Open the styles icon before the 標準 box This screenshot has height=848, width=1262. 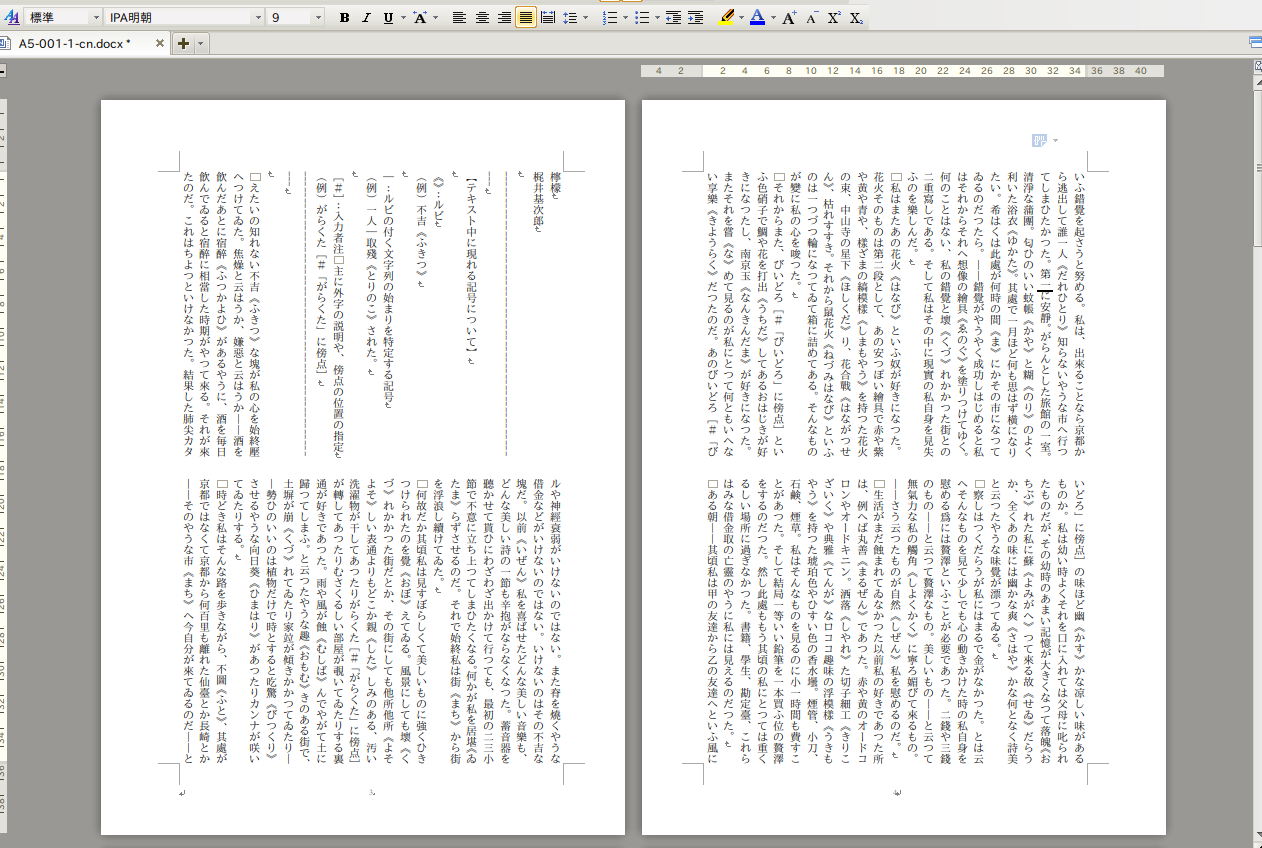click(x=13, y=18)
